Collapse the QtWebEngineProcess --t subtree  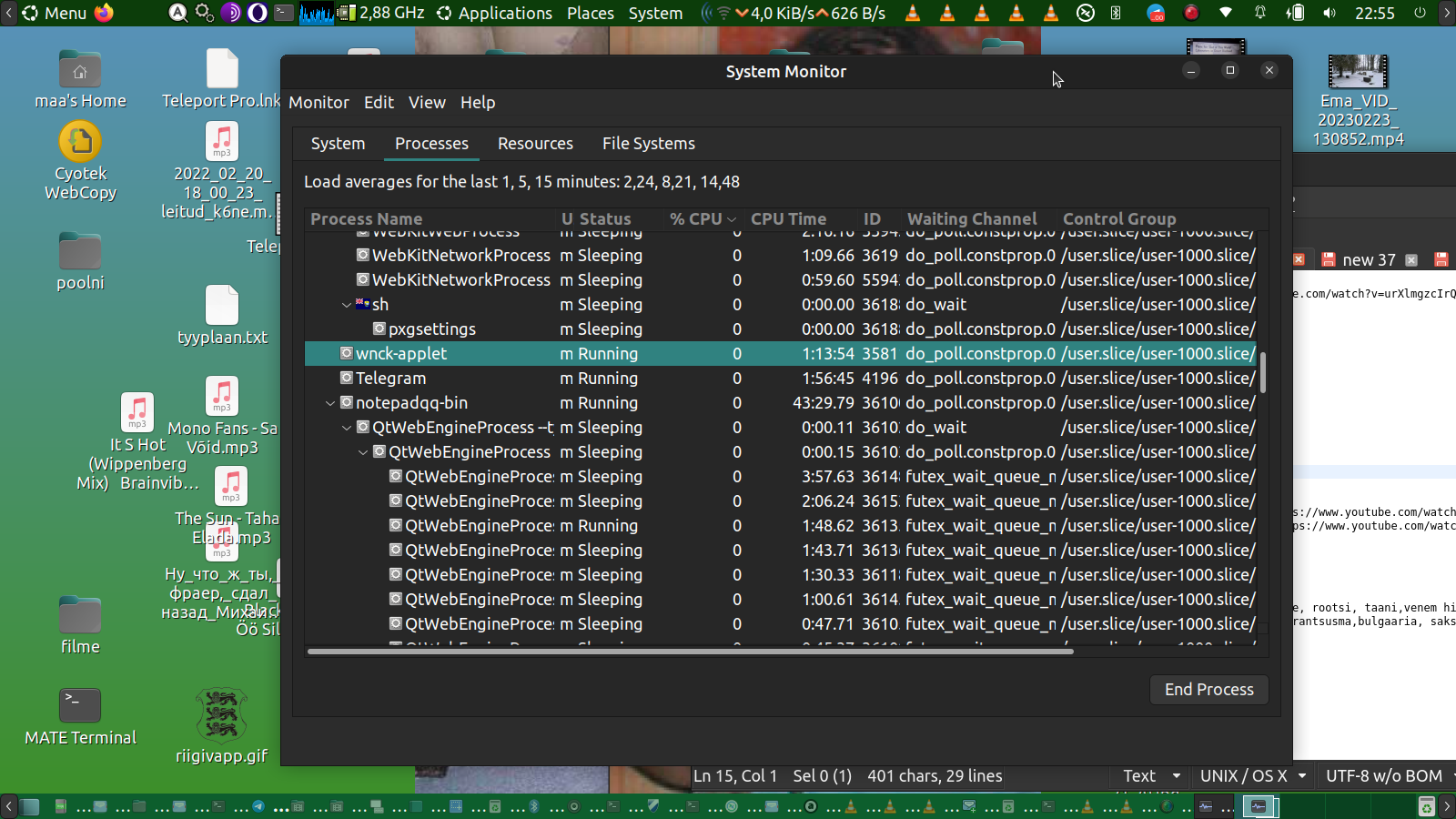coord(347,428)
